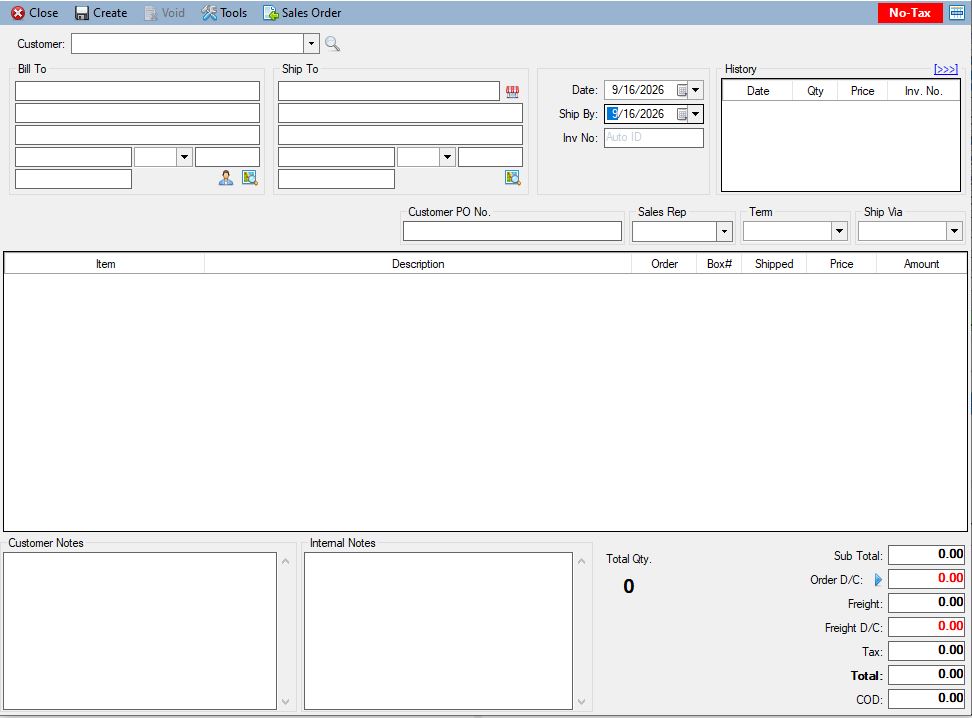Click the red No-Tax button
The width and height of the screenshot is (972, 718).
(909, 12)
